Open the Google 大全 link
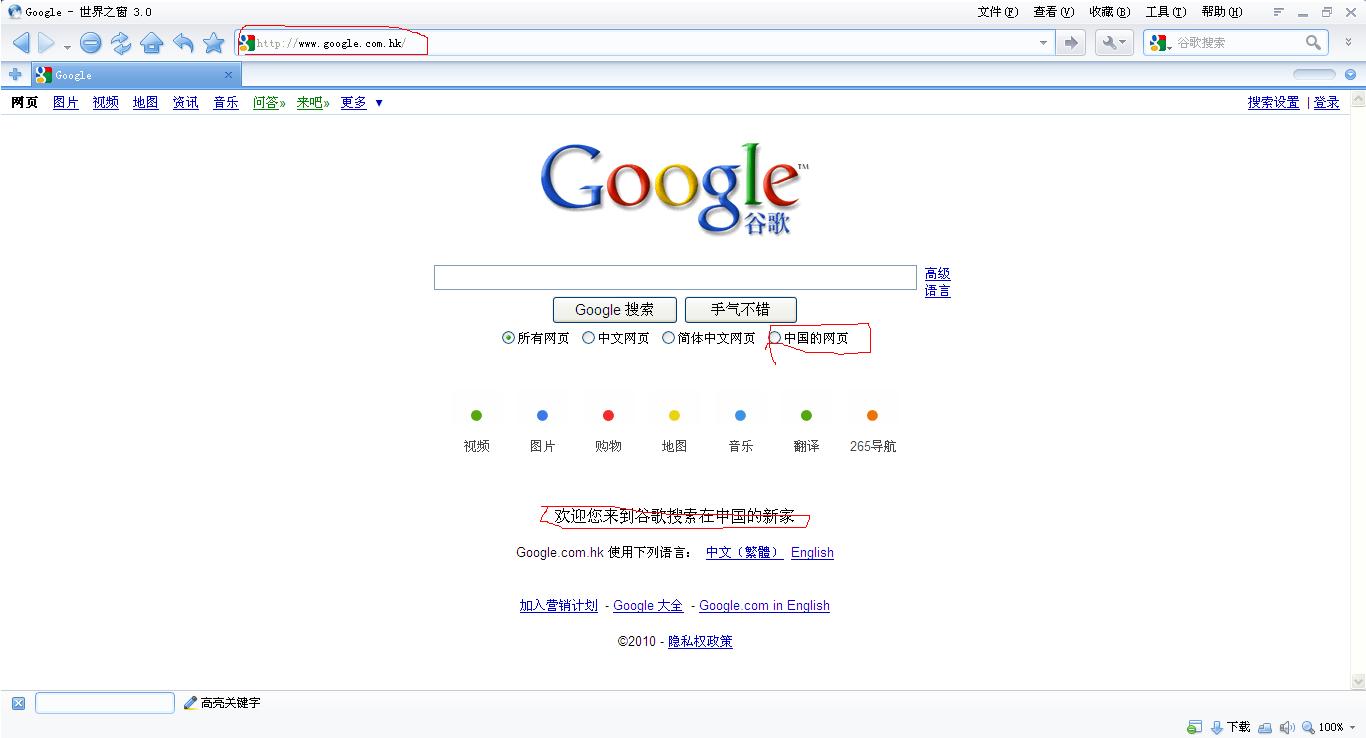 click(x=648, y=606)
